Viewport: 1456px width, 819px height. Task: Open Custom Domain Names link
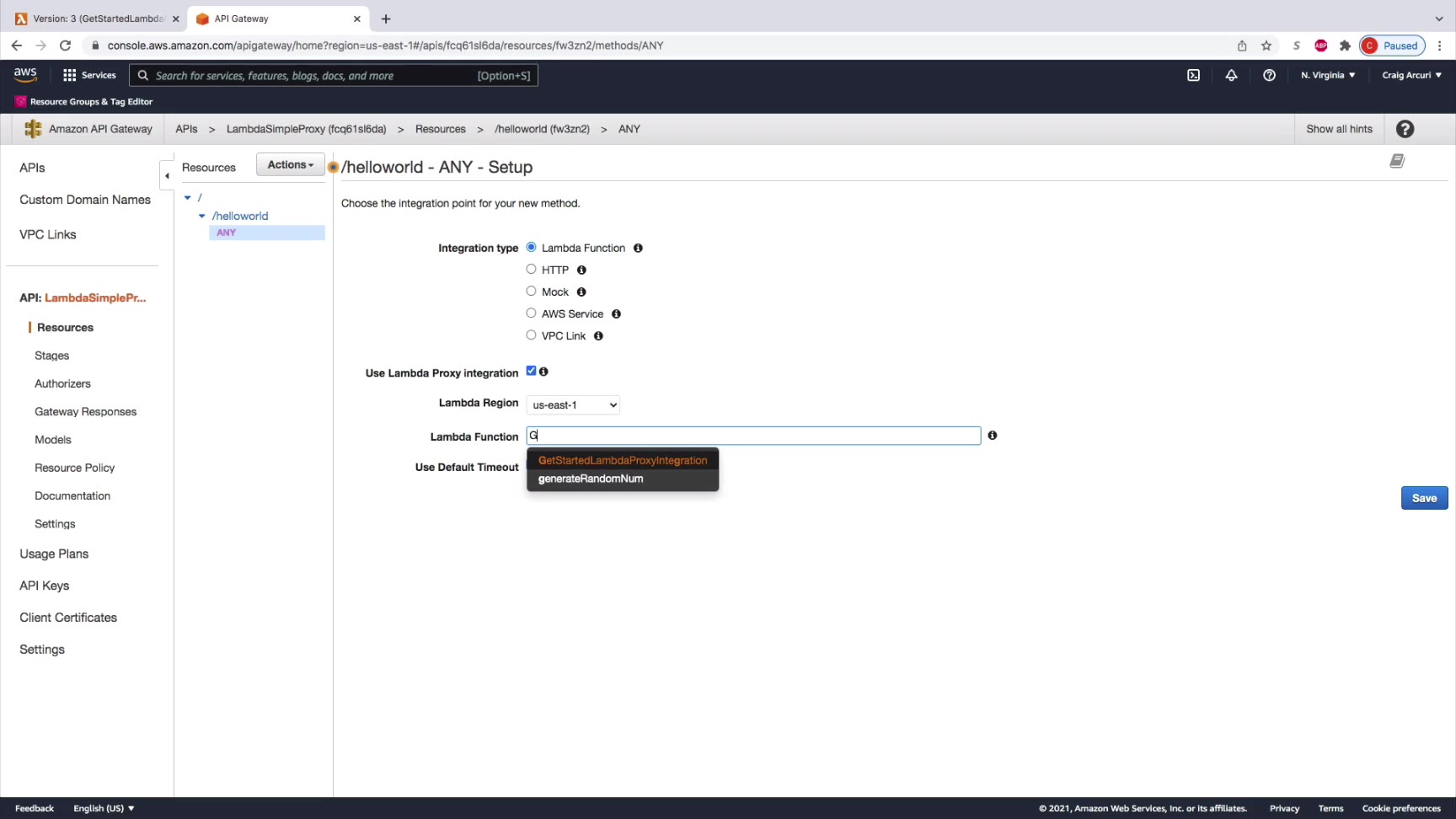85,200
